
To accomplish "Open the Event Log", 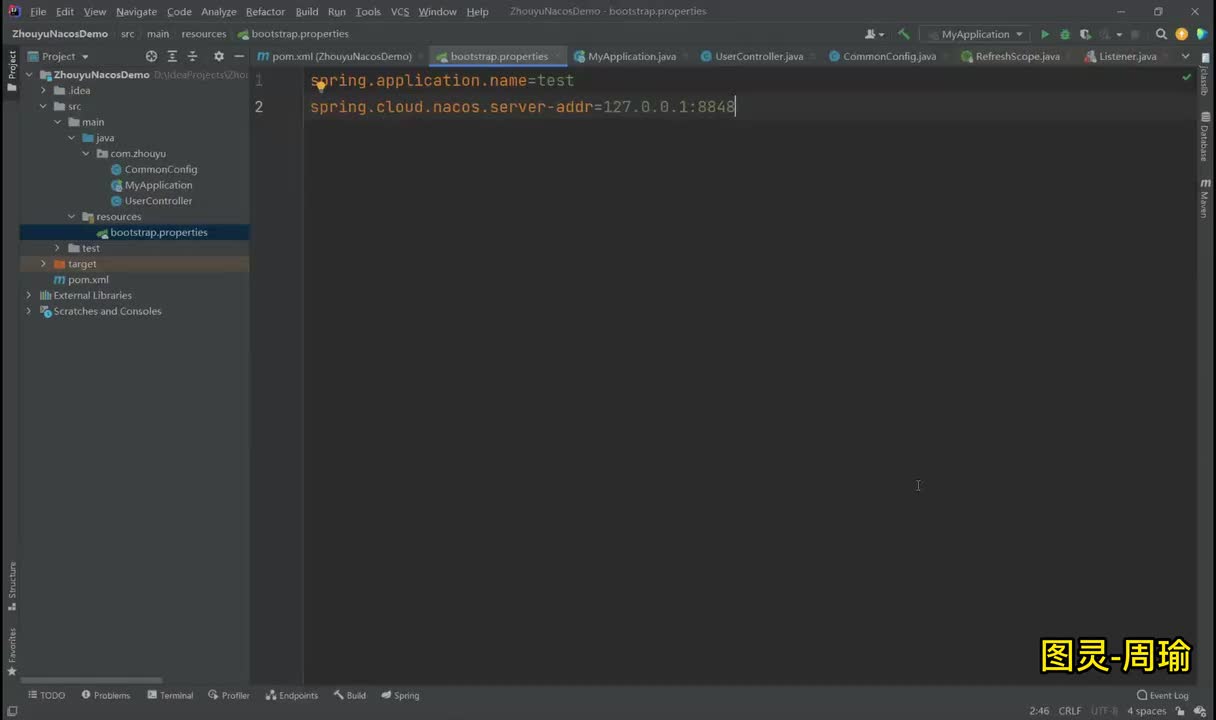I will (x=1163, y=696).
